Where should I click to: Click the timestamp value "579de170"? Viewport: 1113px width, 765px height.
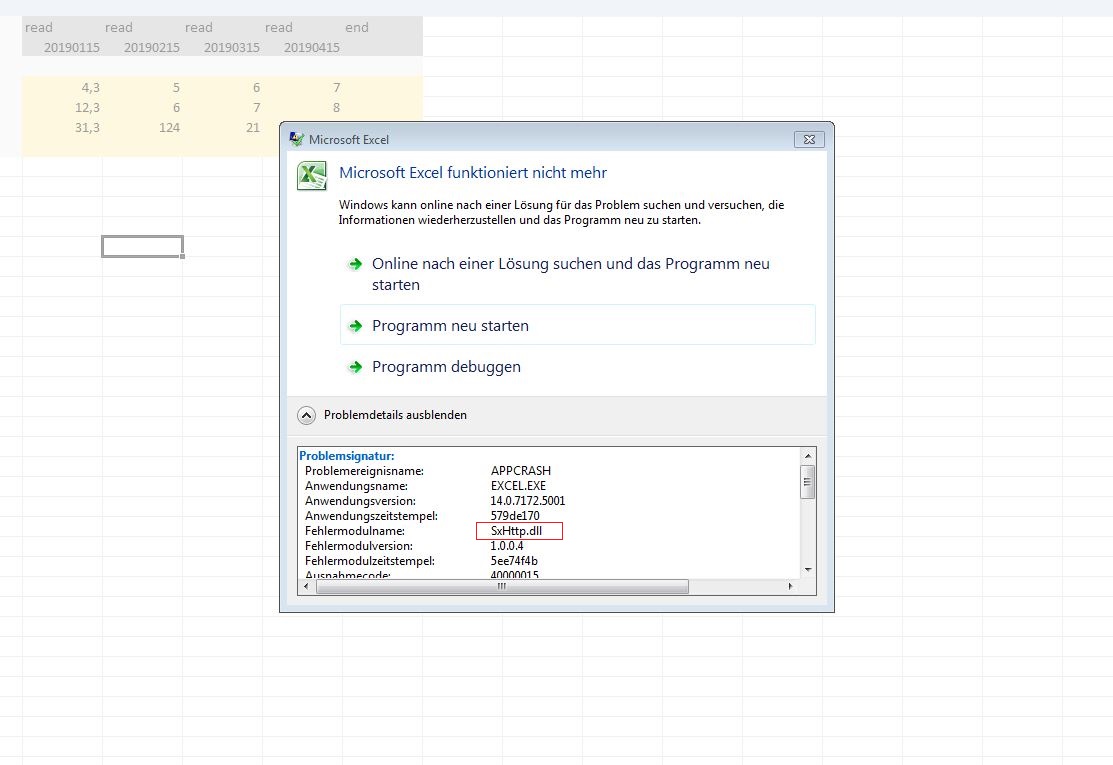515,516
